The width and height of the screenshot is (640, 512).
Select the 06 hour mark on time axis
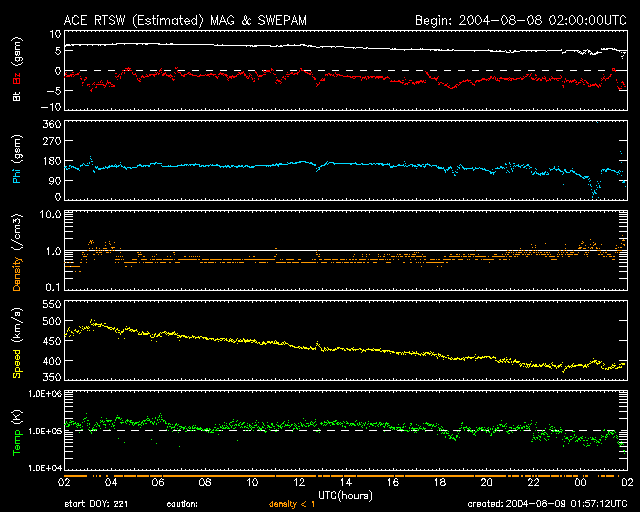pyautogui.click(x=158, y=482)
